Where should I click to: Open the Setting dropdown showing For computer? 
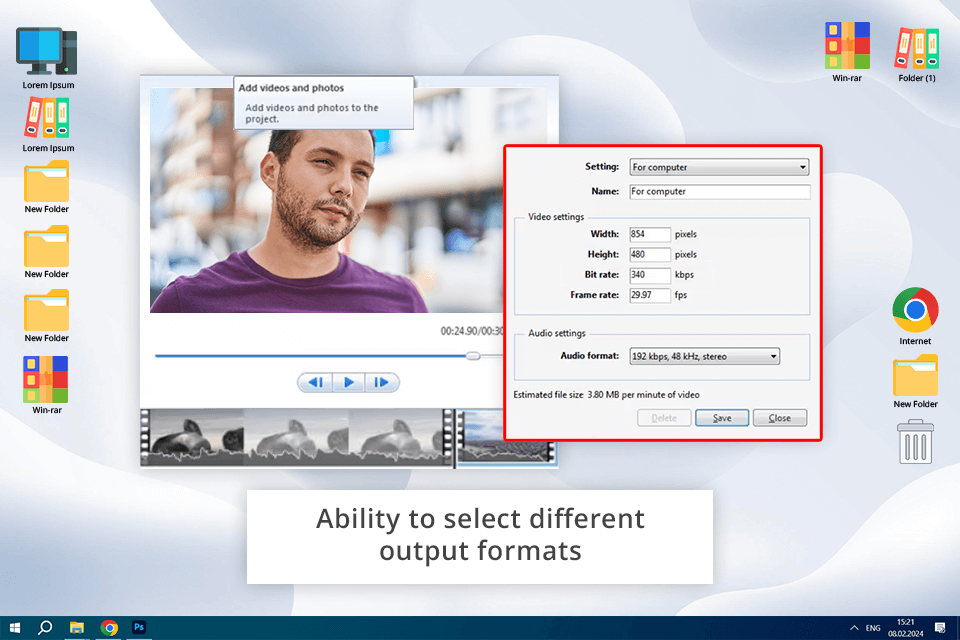tap(718, 167)
